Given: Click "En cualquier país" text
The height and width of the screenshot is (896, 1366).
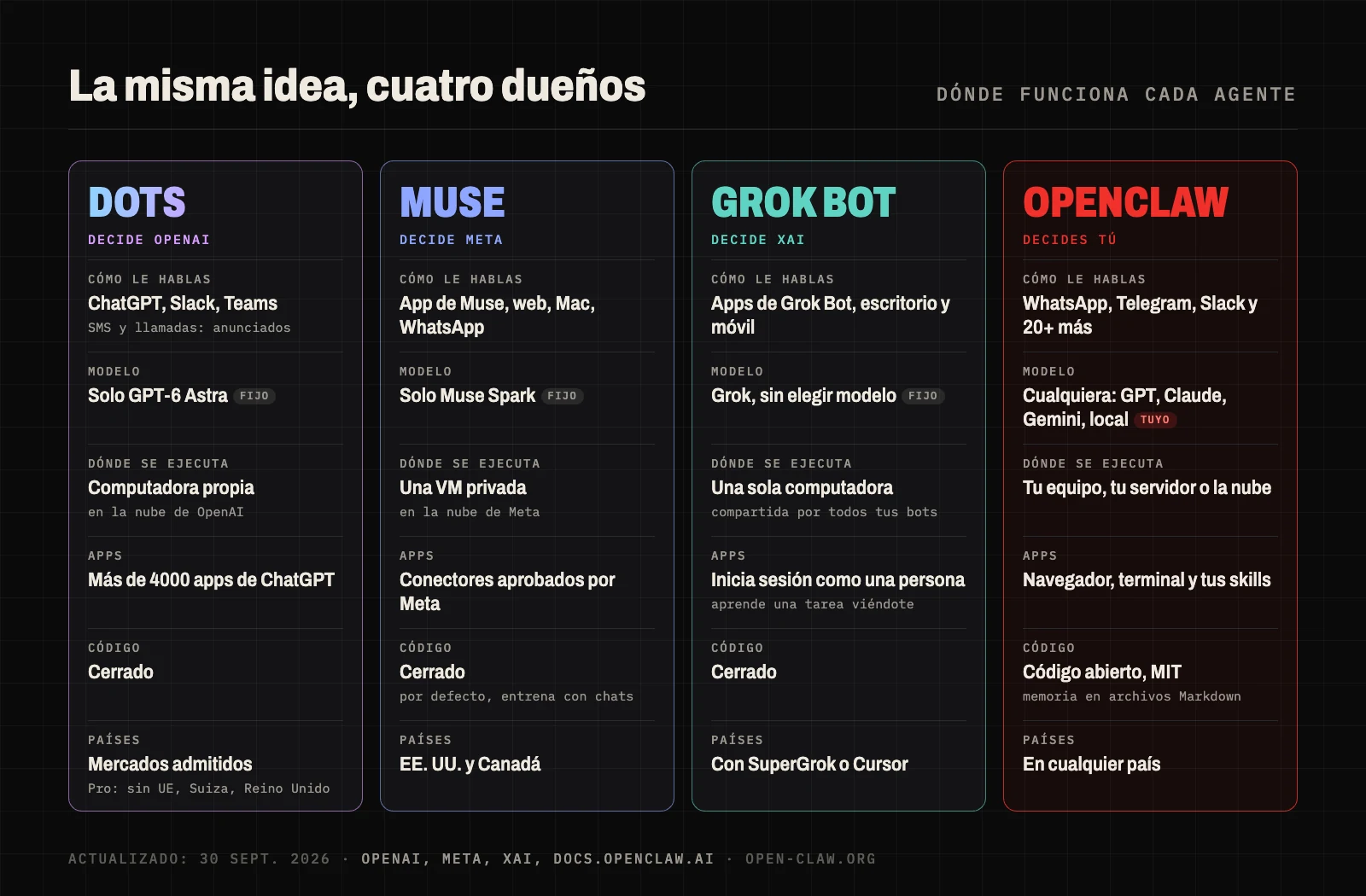Looking at the screenshot, I should [1091, 764].
